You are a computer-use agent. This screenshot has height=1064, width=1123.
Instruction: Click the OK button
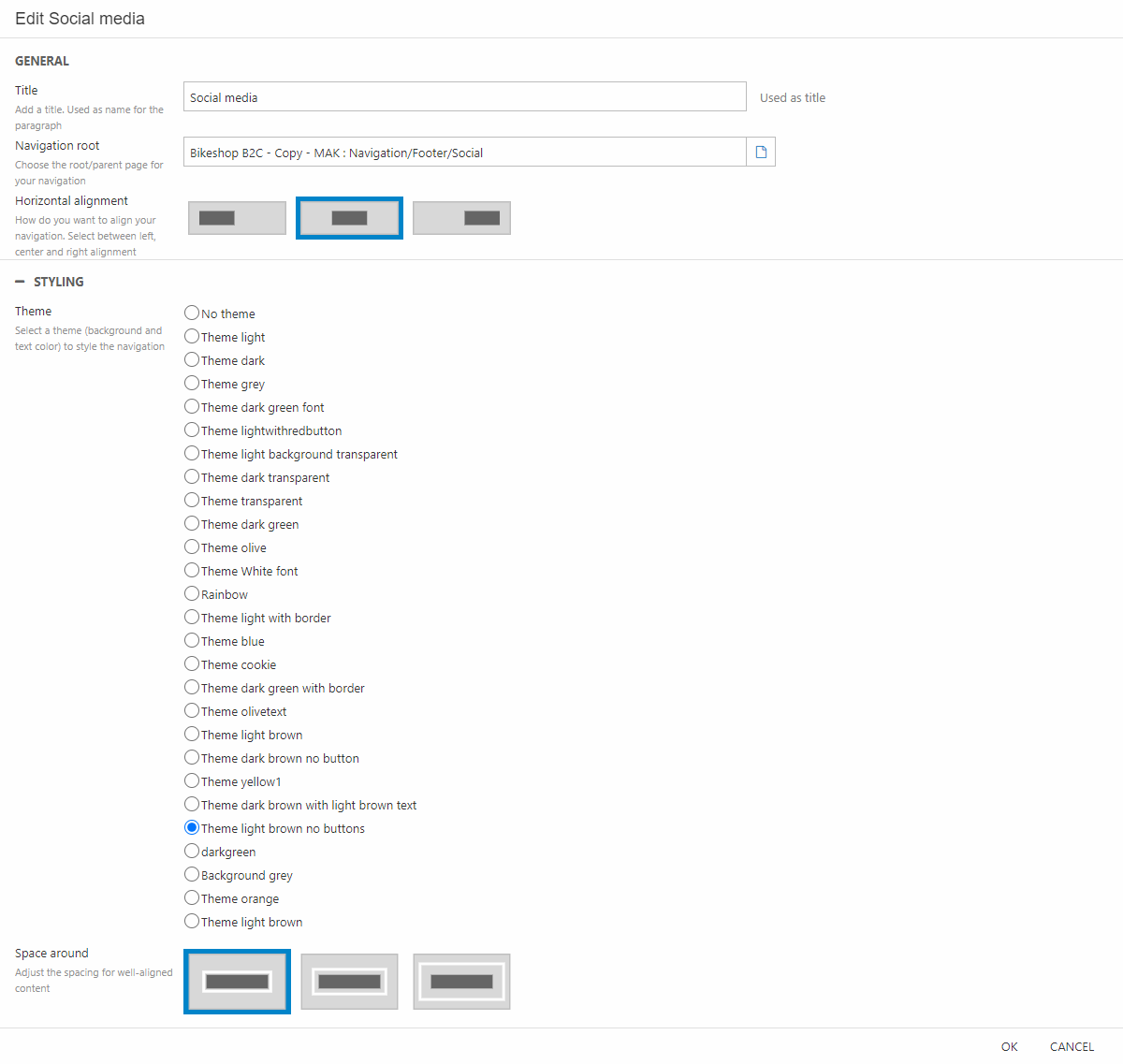(1009, 1046)
